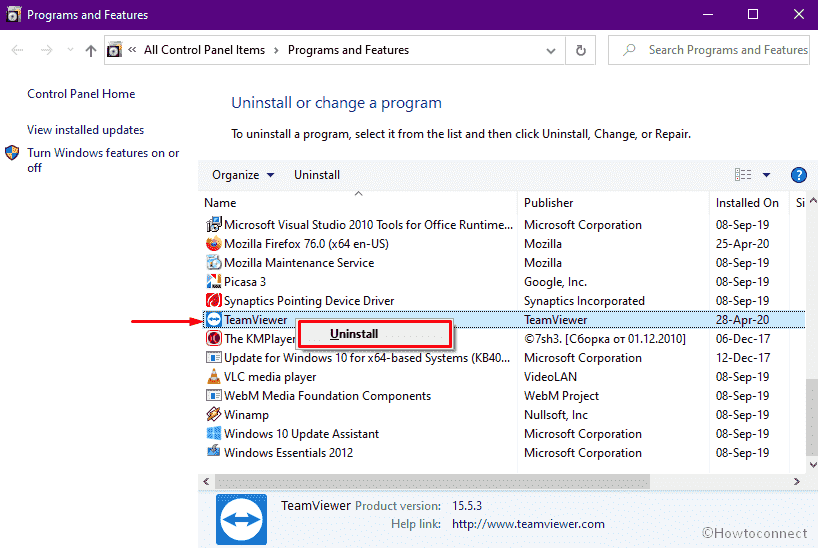Open View installed updates link
The height and width of the screenshot is (548, 818).
(86, 130)
